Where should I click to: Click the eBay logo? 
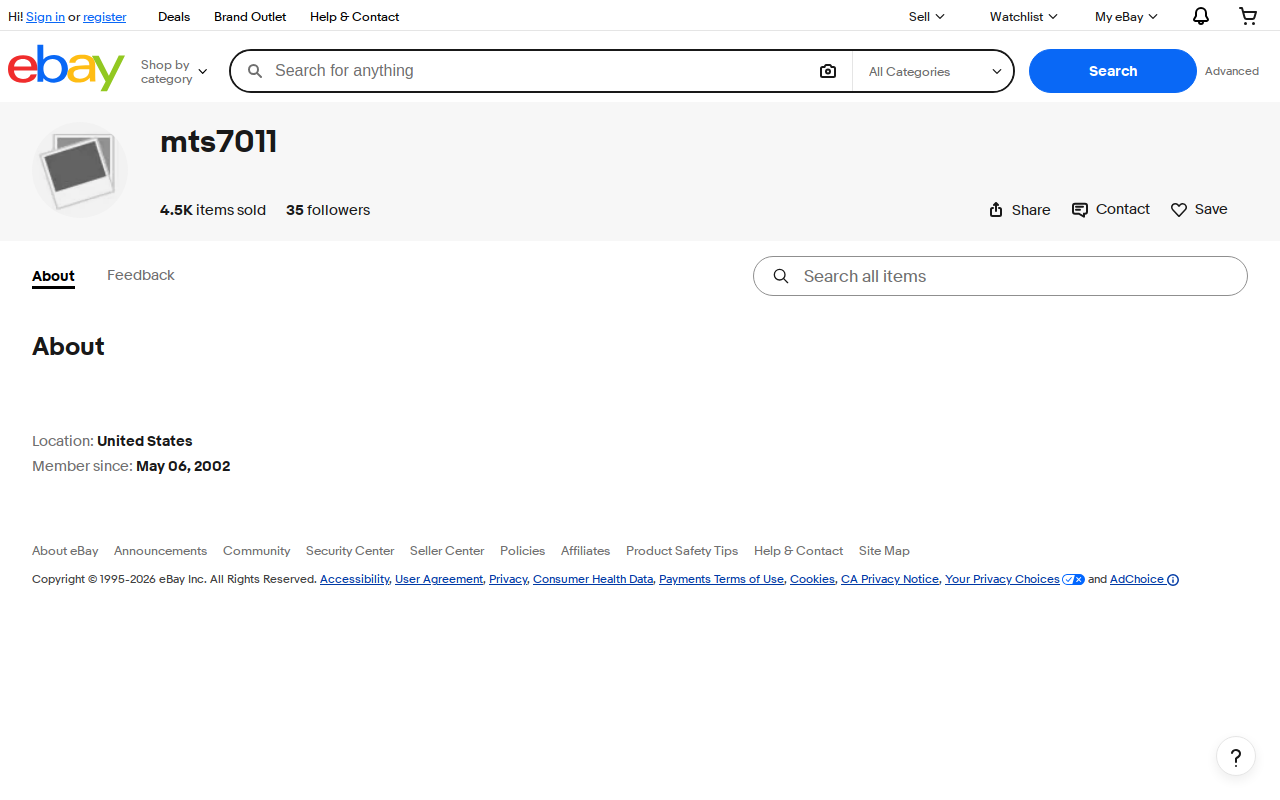click(66, 68)
